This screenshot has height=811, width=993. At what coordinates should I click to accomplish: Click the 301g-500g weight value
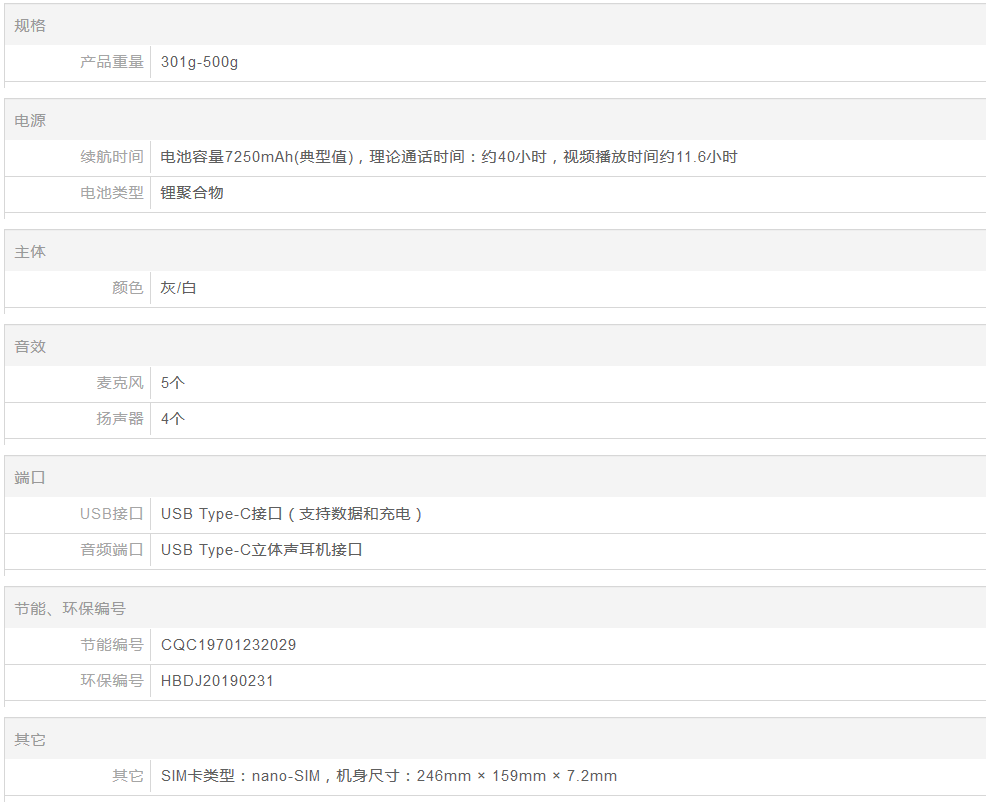tap(199, 62)
